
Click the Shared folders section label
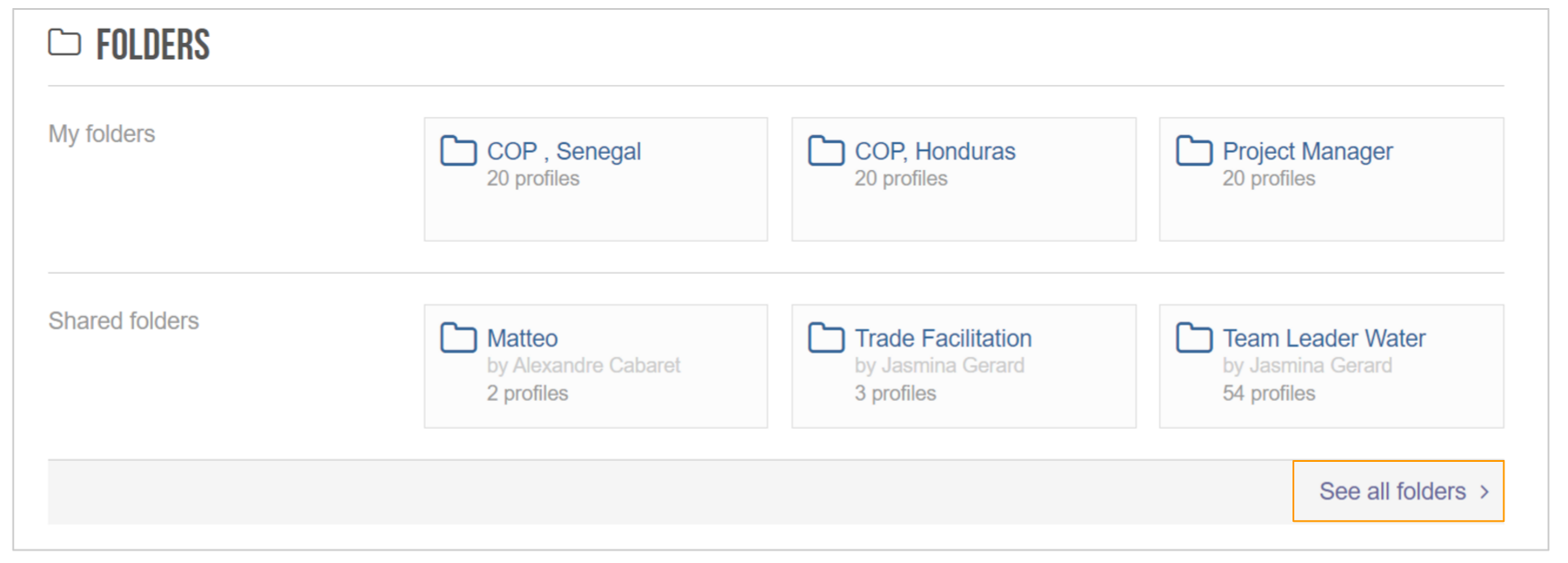[123, 320]
